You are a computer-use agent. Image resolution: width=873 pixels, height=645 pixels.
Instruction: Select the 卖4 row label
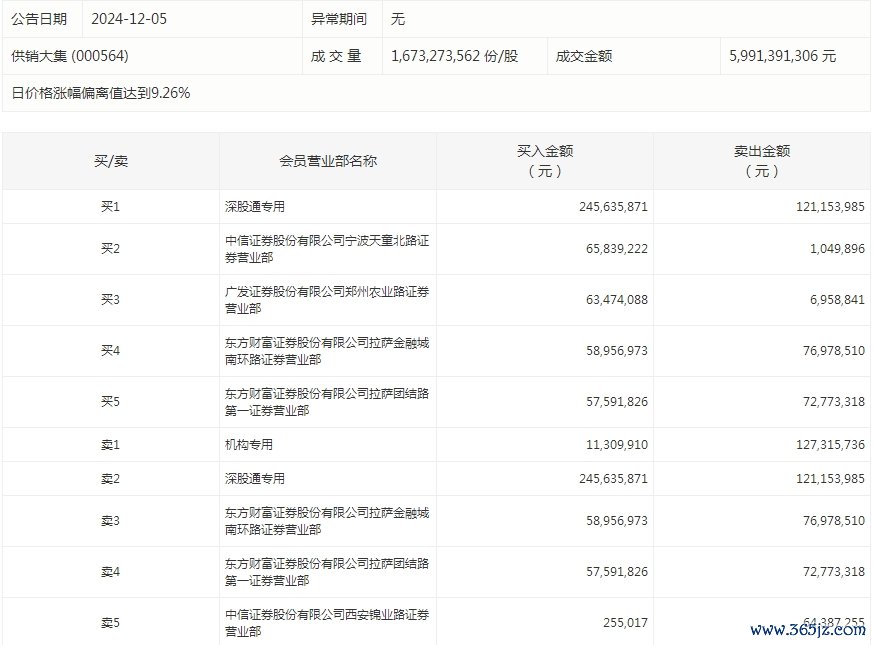tap(110, 571)
